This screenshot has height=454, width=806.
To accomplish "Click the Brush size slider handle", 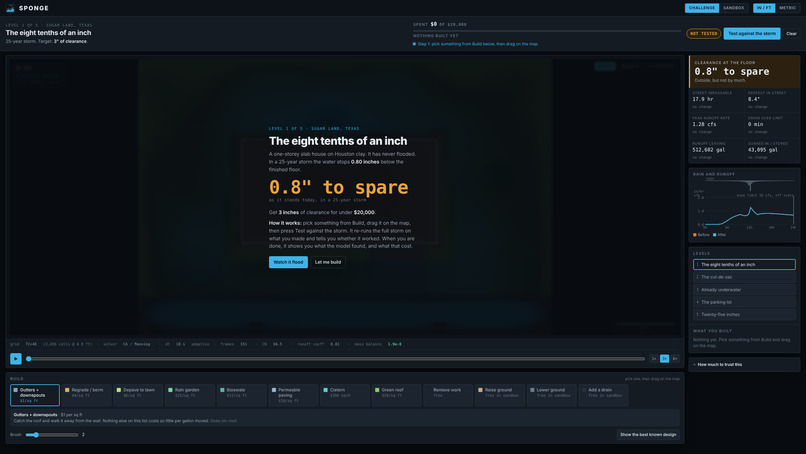I will (36, 435).
